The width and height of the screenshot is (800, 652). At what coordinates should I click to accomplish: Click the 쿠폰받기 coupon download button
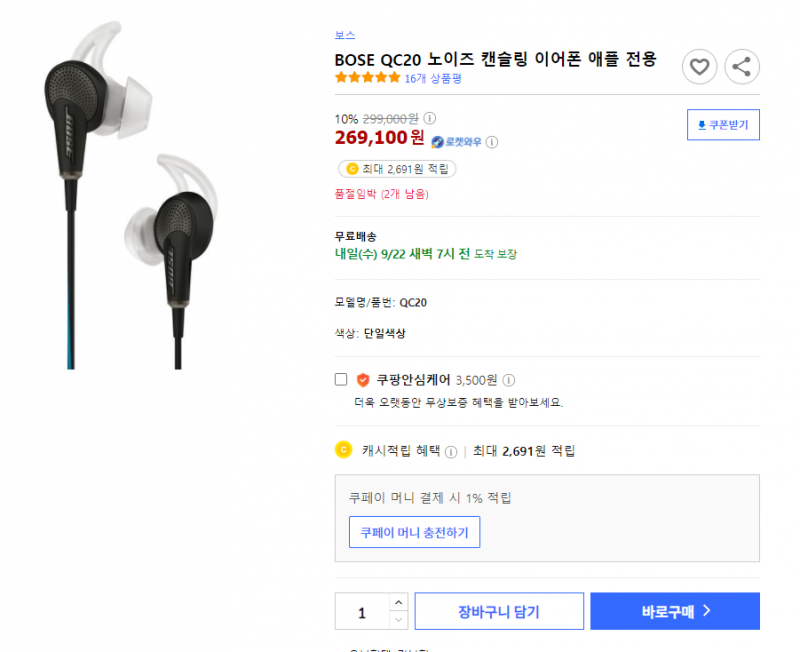tap(723, 124)
